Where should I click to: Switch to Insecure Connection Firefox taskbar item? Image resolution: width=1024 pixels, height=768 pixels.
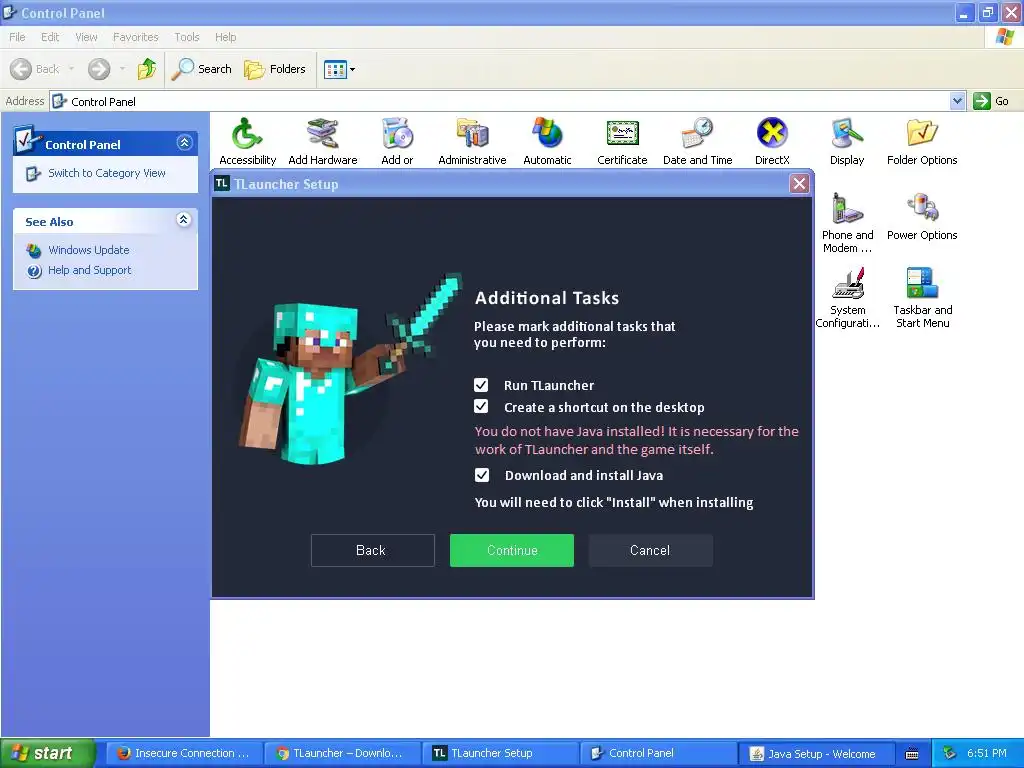pos(184,753)
